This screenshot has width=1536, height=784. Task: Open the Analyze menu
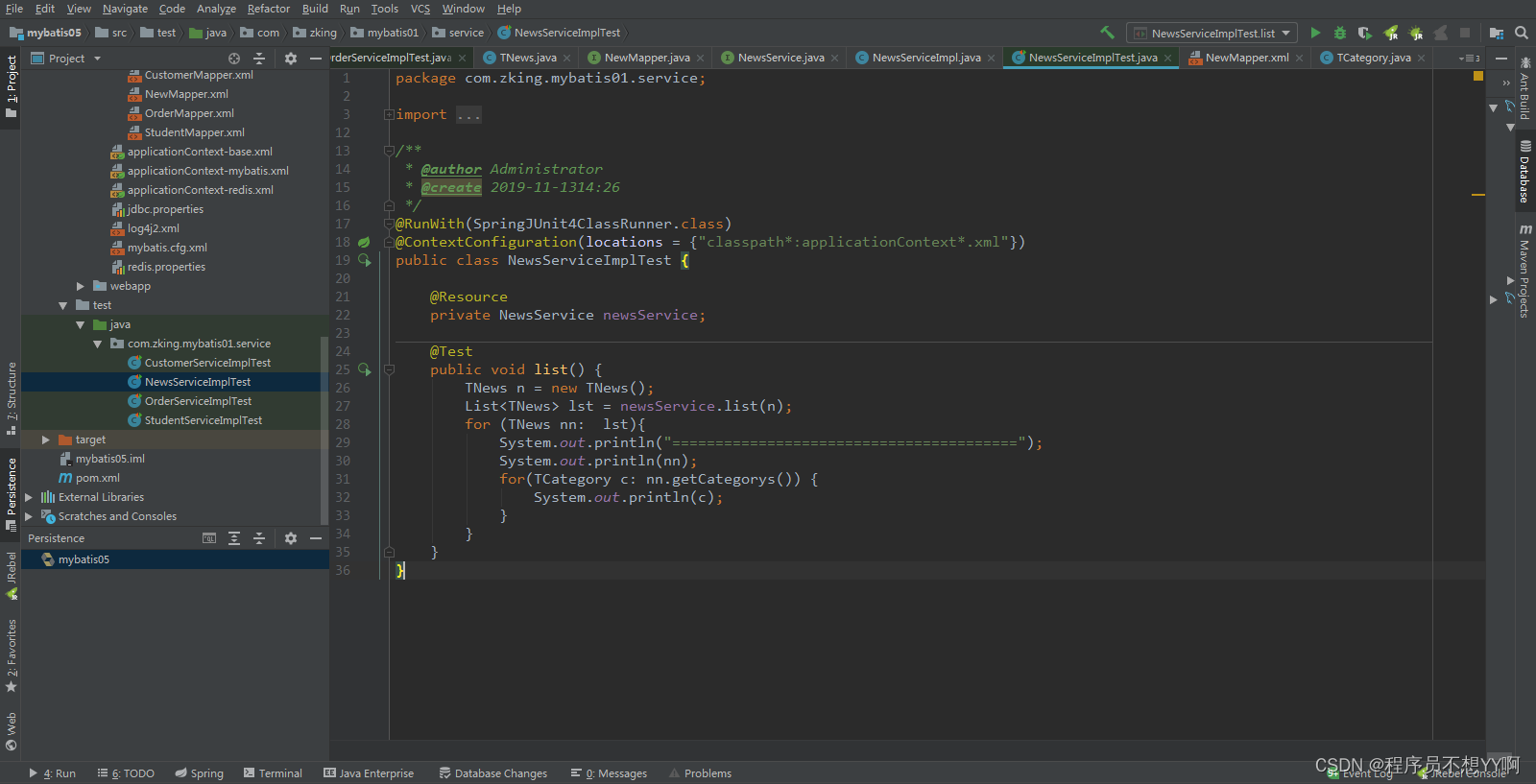(x=216, y=9)
